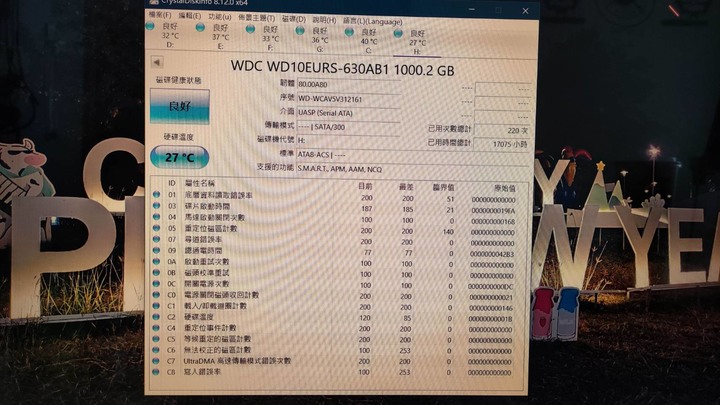Screen dimensions: 720x405
Task: Click status icon for attribute C6
Action: click(157, 350)
